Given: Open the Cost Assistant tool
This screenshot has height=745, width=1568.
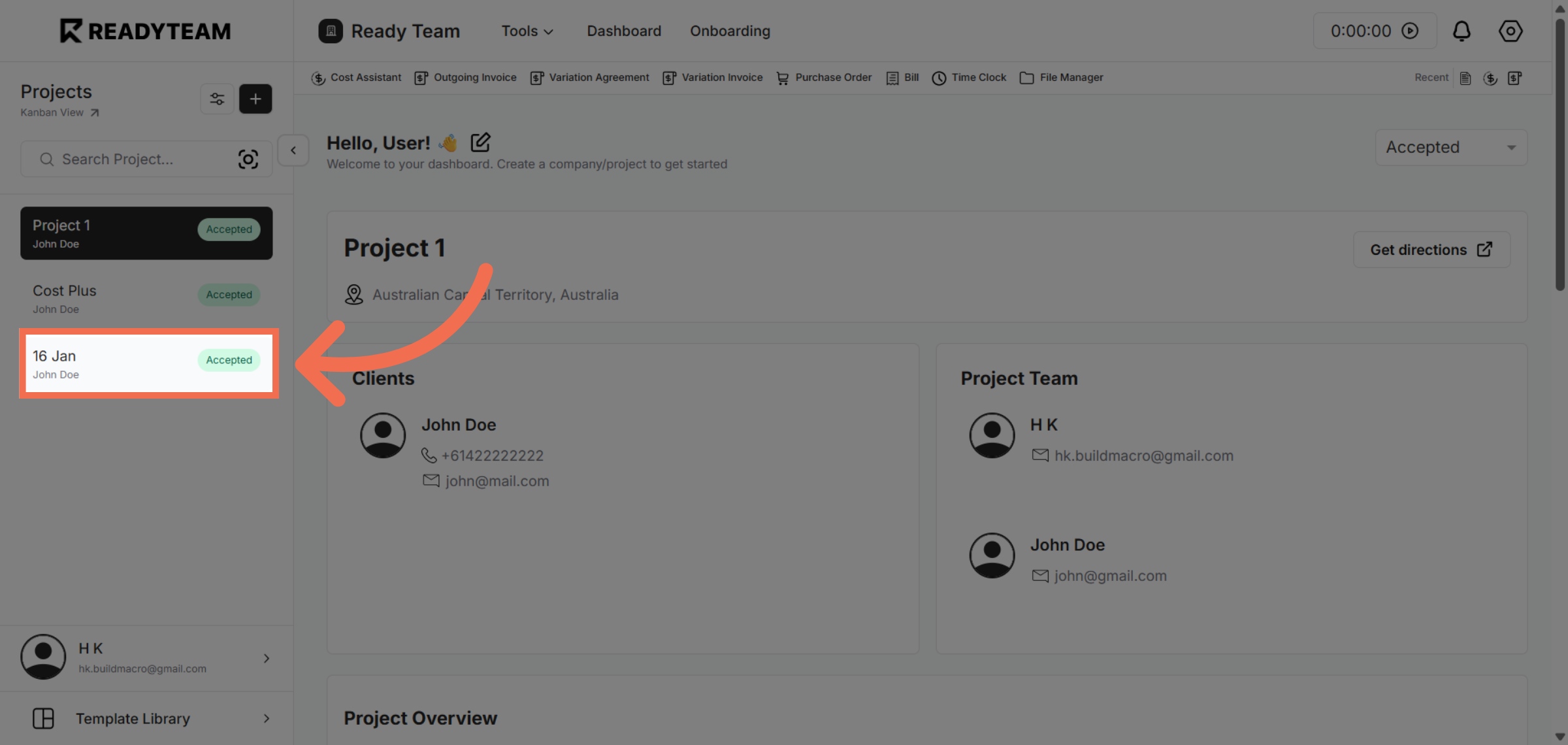Looking at the screenshot, I should coord(357,77).
